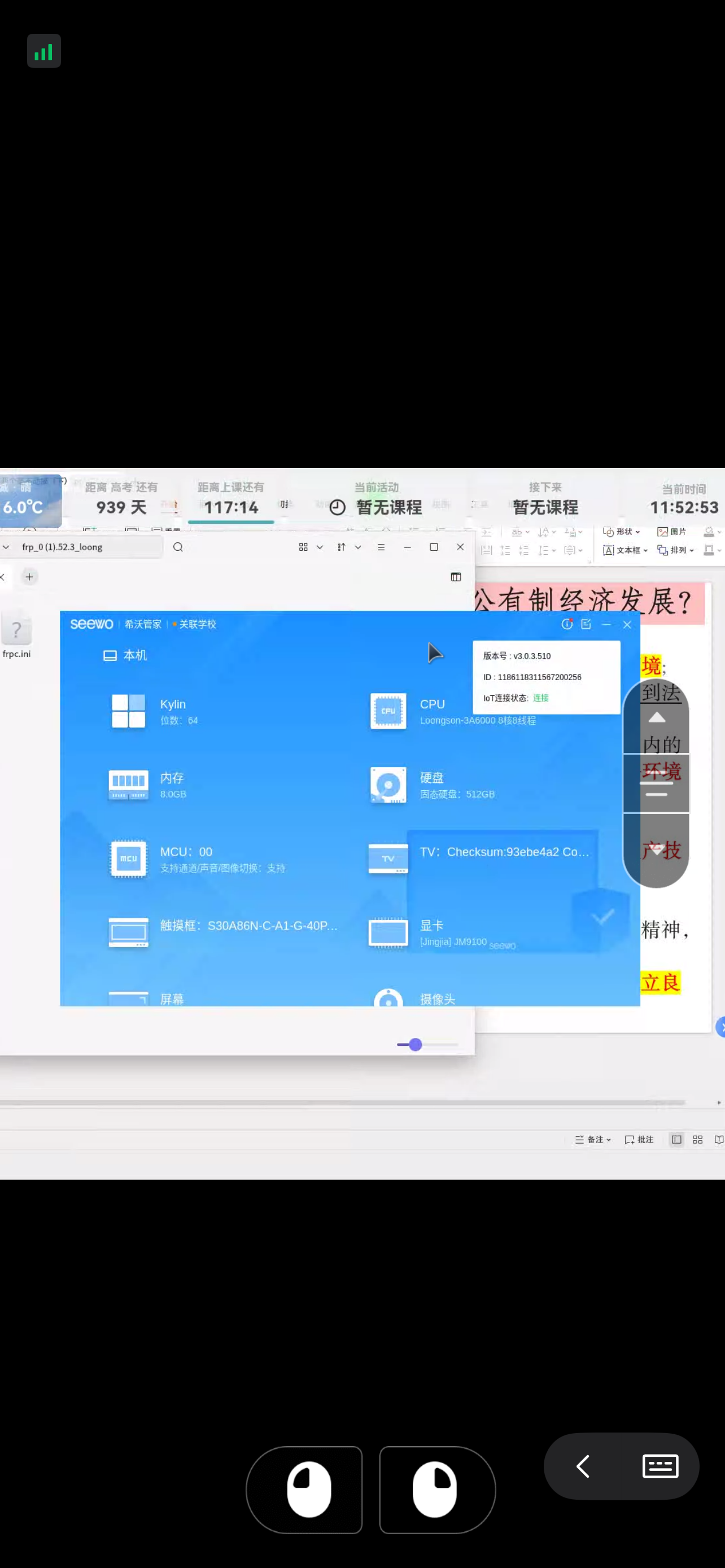Toggle the file manager side panel icon
The image size is (725, 1568).
tap(455, 576)
